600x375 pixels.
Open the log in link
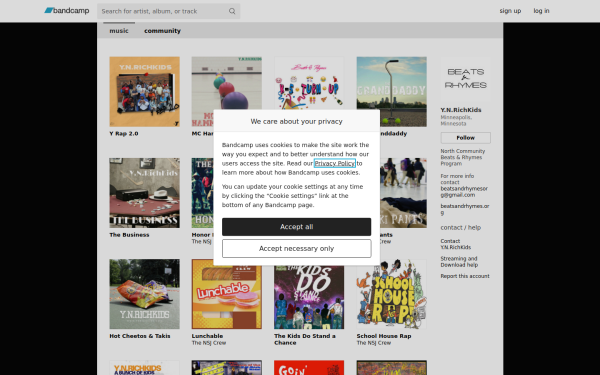point(541,11)
